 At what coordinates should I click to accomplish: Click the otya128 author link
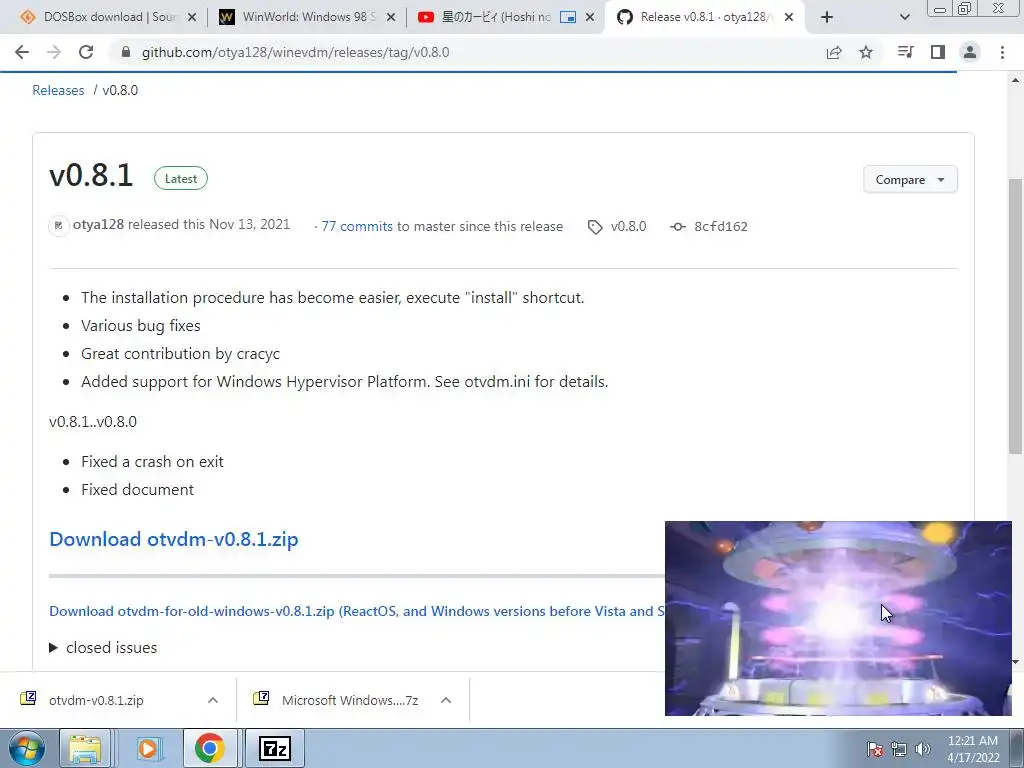[x=98, y=225]
